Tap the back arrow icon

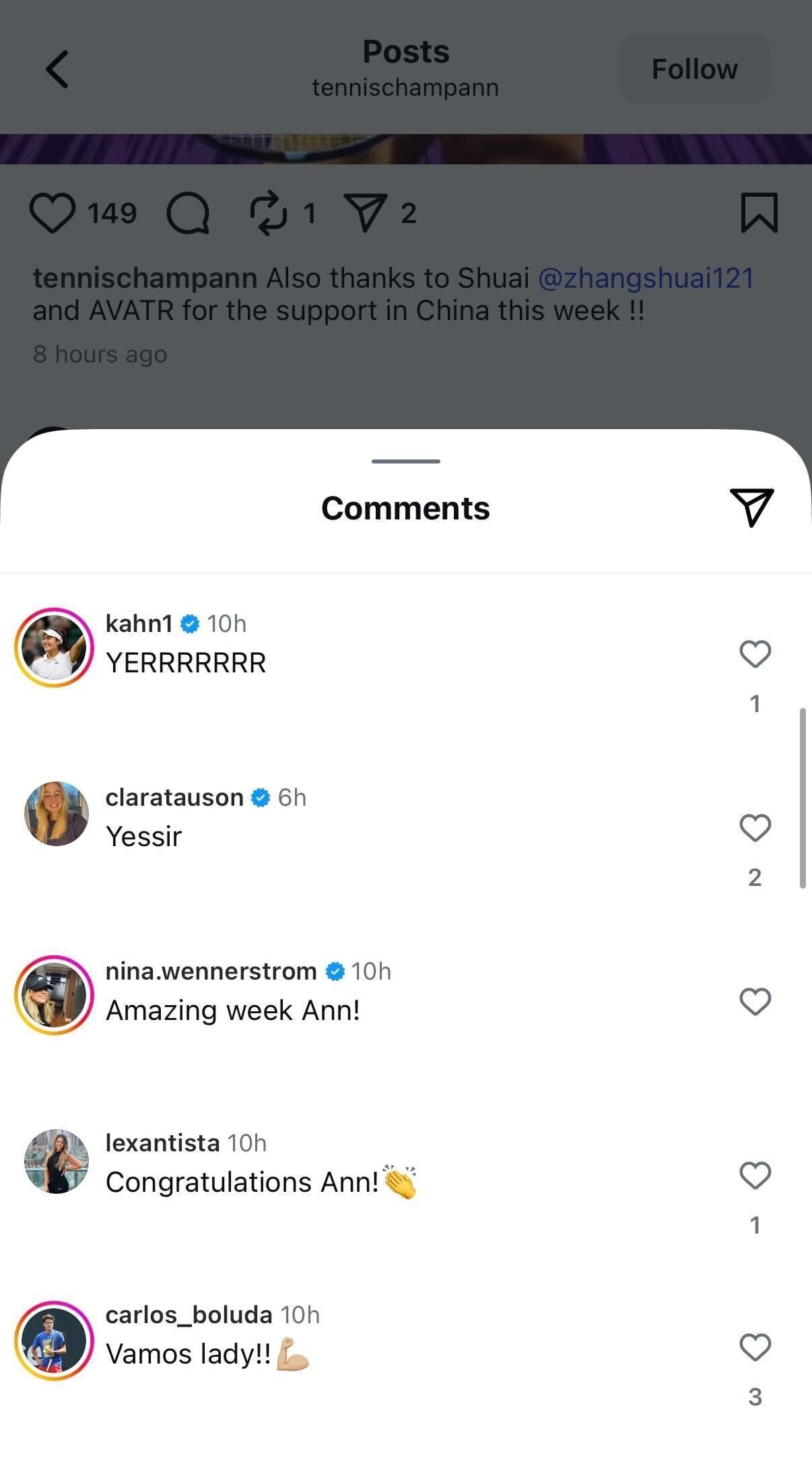click(58, 69)
